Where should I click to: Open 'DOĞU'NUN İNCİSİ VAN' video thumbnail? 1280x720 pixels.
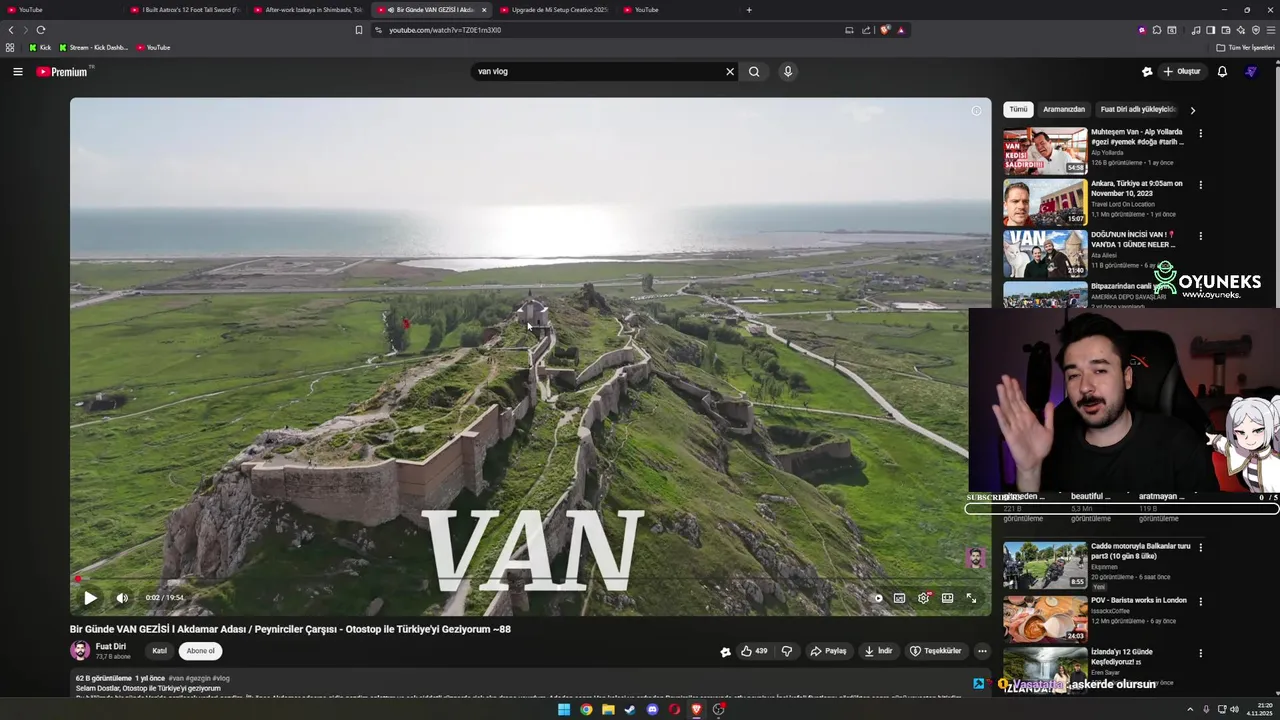tap(1045, 254)
